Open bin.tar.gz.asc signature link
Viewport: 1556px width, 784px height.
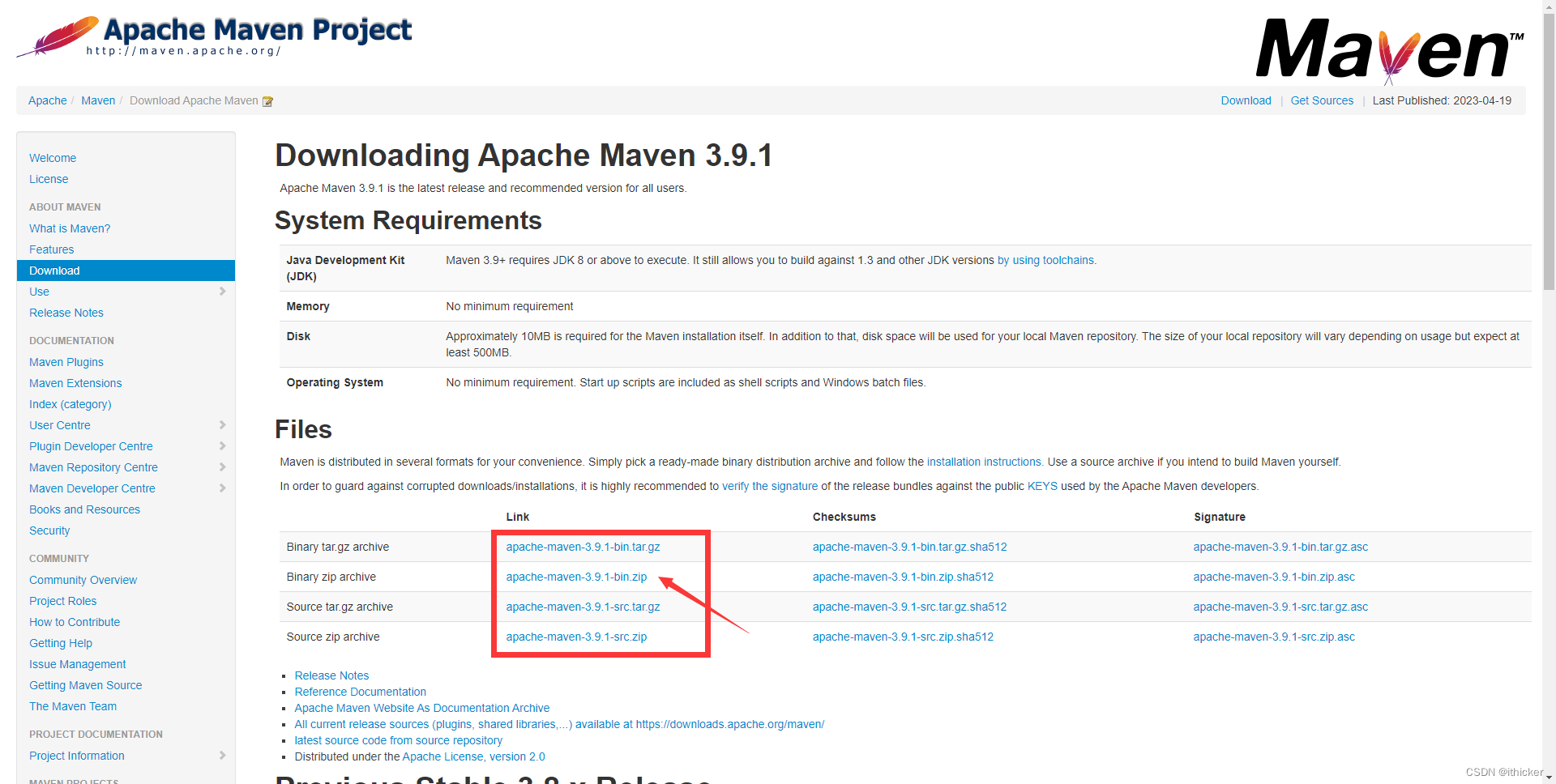coord(1280,547)
